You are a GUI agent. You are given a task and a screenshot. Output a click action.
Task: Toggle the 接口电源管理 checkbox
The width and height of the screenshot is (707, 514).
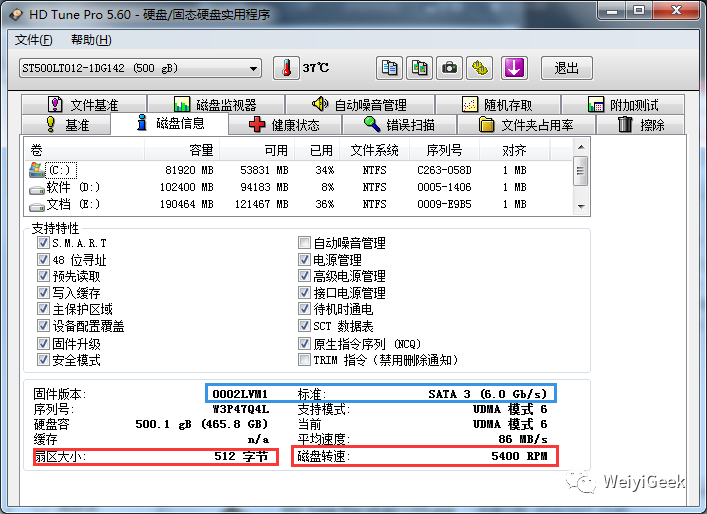tap(304, 292)
